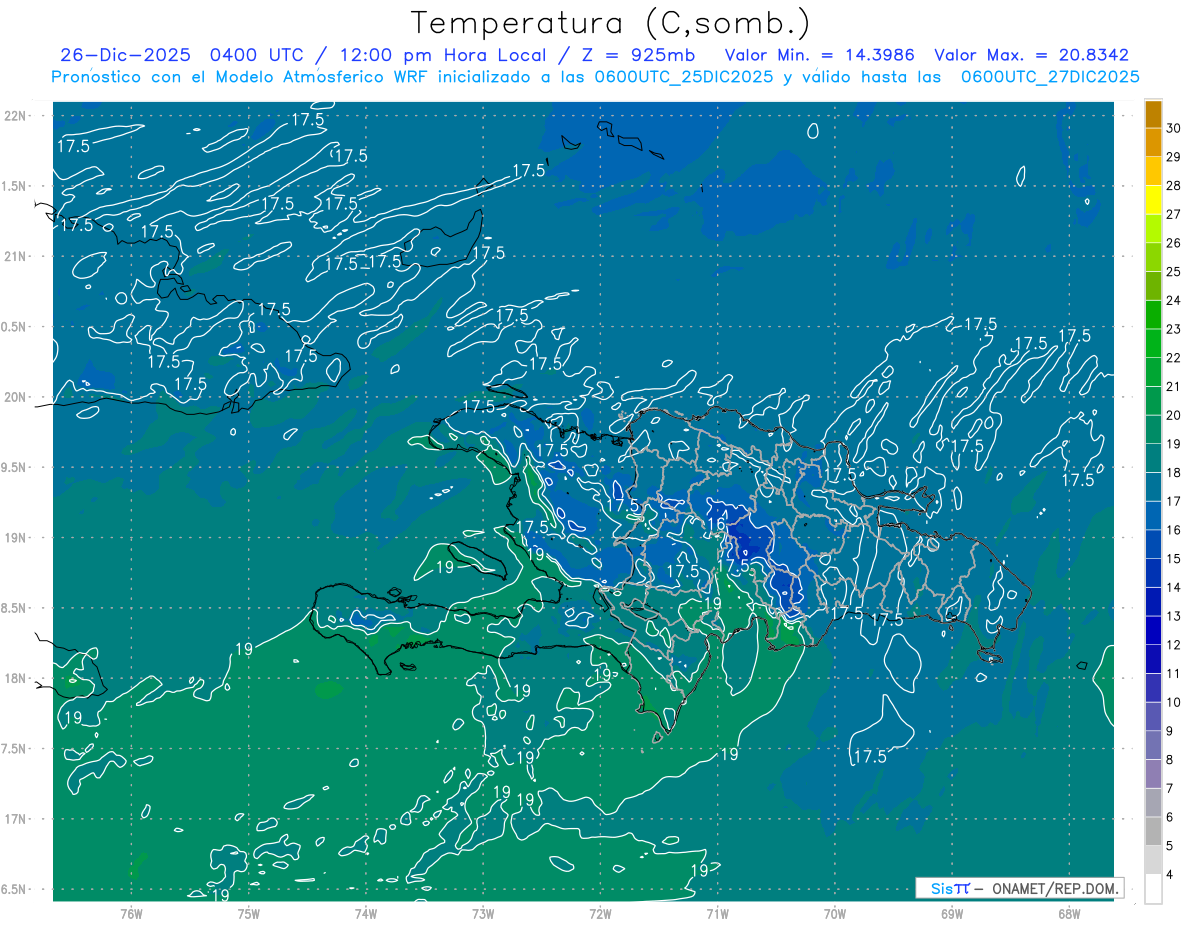Click yellow swatch between color bar labels 27 and 28
This screenshot has width=1200, height=927.
1153,200
